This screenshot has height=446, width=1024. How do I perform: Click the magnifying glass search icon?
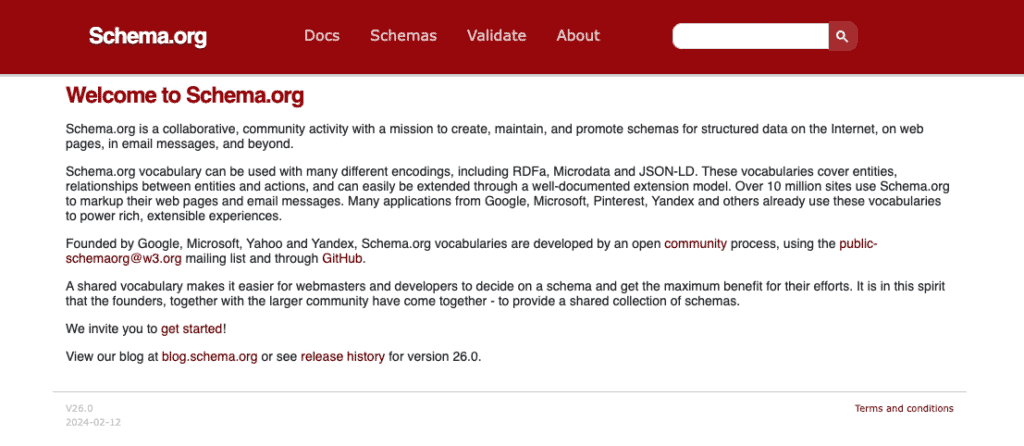[x=842, y=36]
